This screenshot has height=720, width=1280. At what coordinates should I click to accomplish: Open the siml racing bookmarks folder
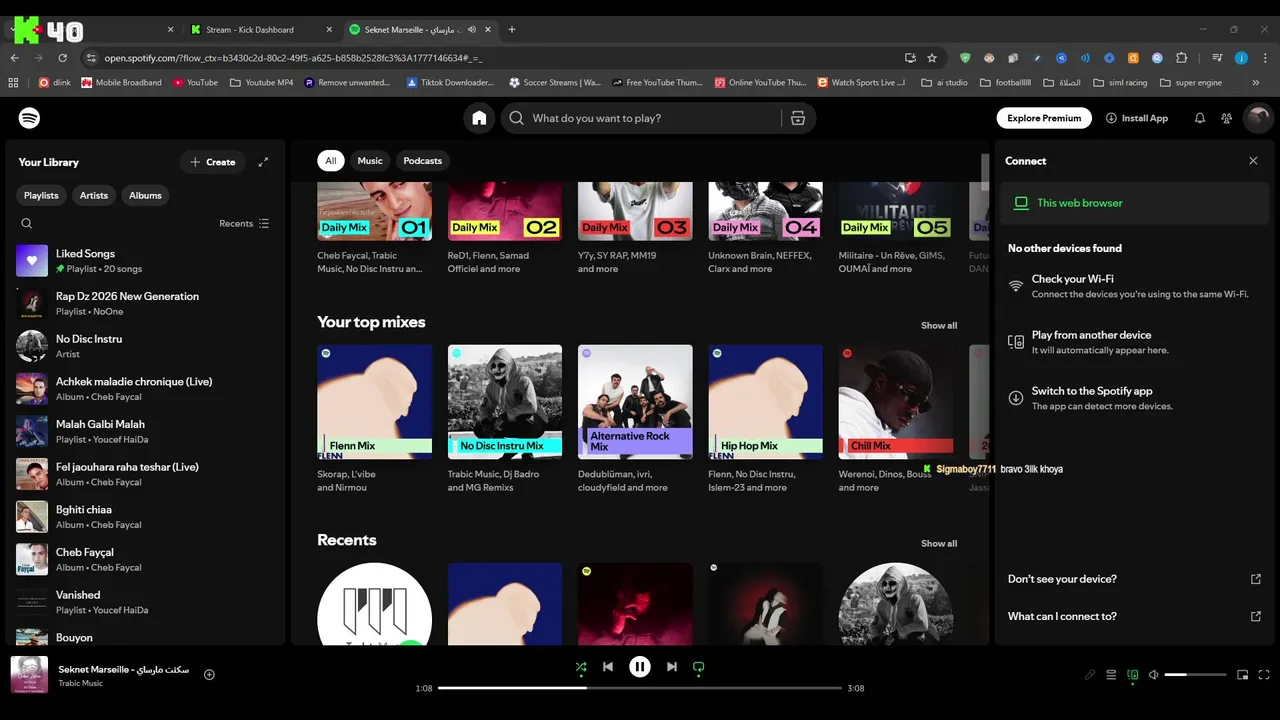(1120, 83)
